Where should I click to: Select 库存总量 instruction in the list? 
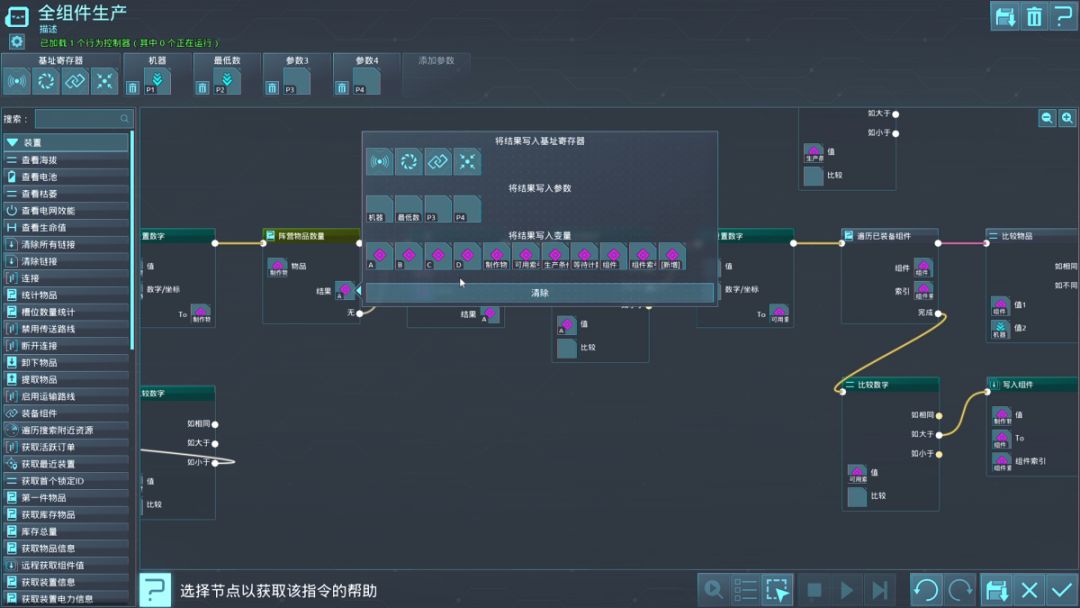(x=66, y=531)
